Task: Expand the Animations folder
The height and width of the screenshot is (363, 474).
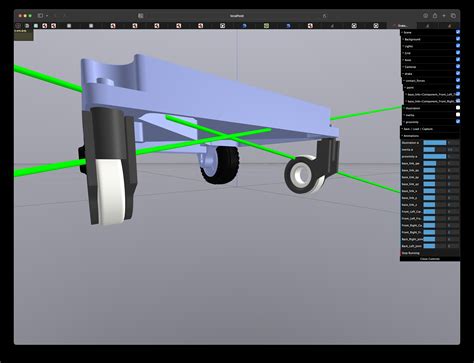Action: pos(411,136)
